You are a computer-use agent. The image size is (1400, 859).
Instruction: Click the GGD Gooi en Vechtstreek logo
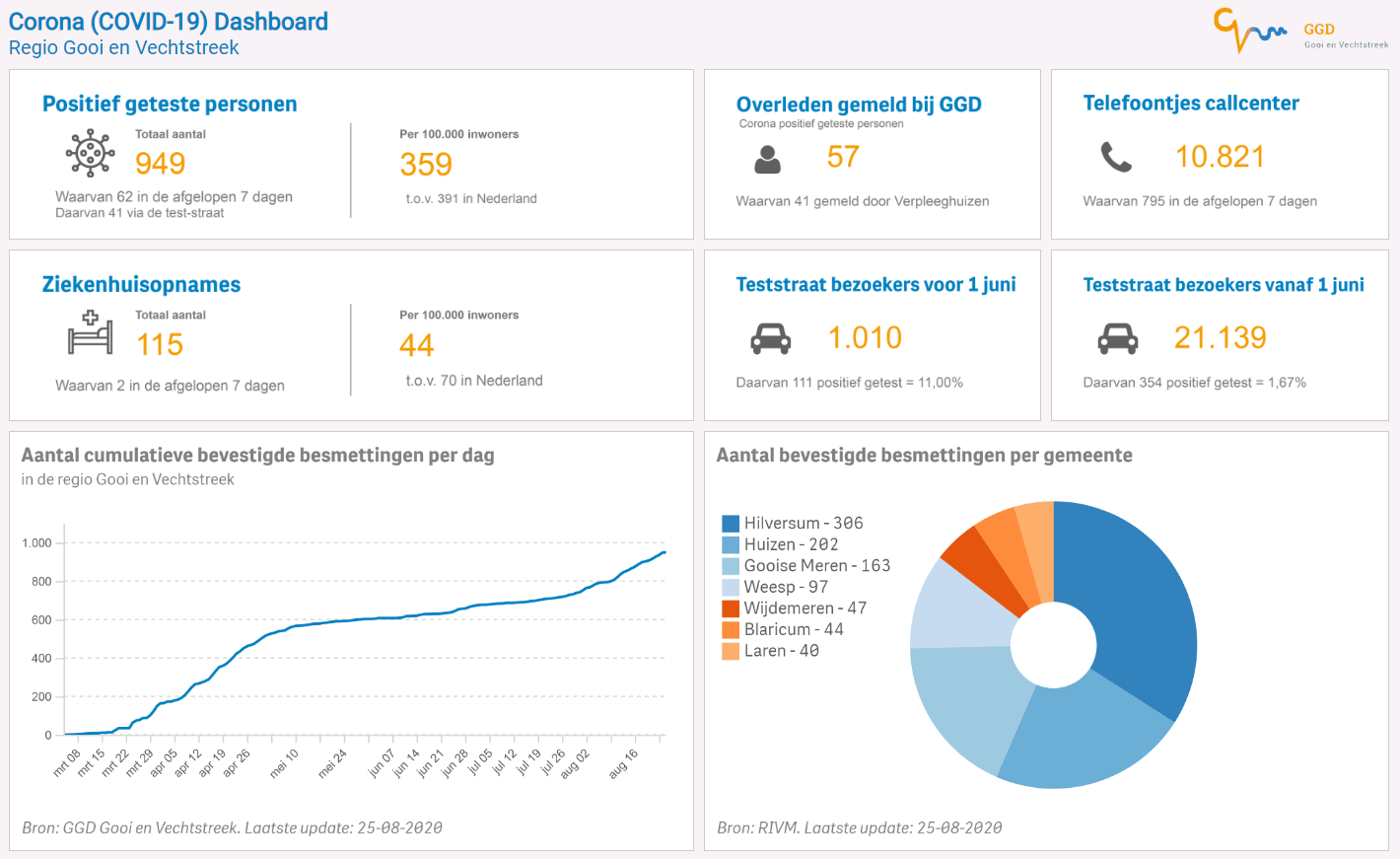coord(1299,32)
